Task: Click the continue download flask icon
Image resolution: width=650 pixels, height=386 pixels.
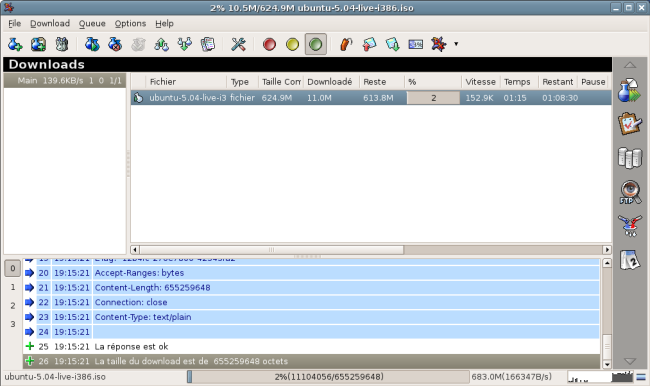Action: [92, 44]
